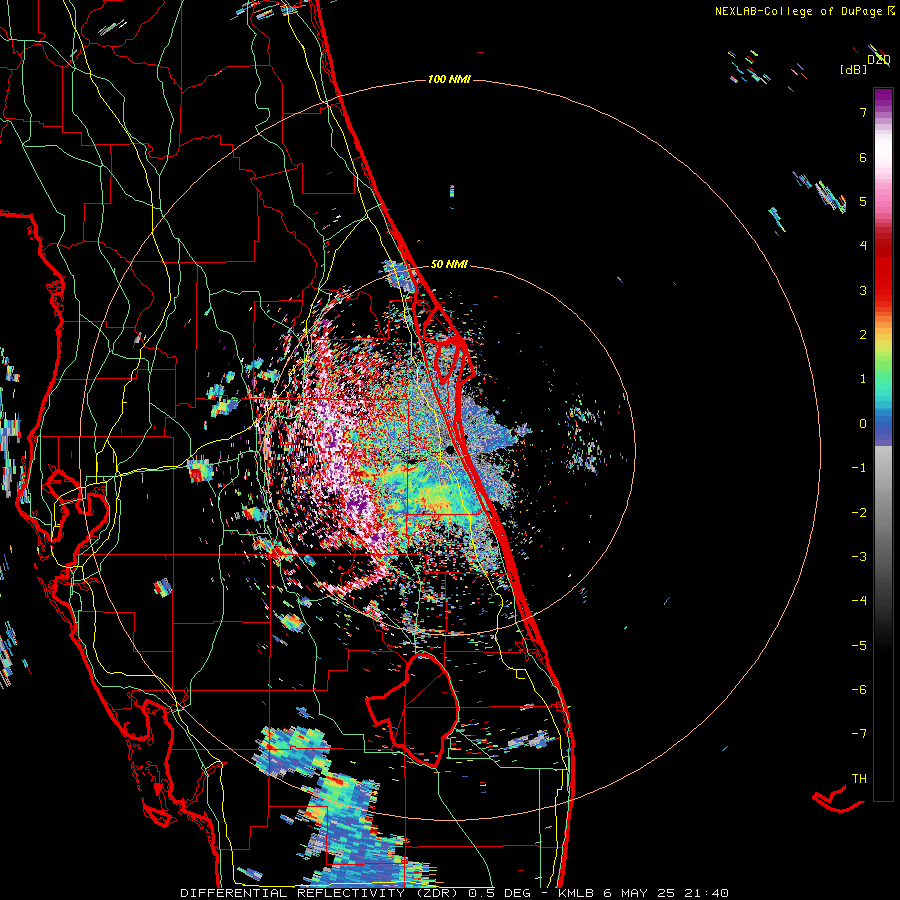Click the "6" value on the color scale
This screenshot has width=900, height=900.
click(x=863, y=157)
